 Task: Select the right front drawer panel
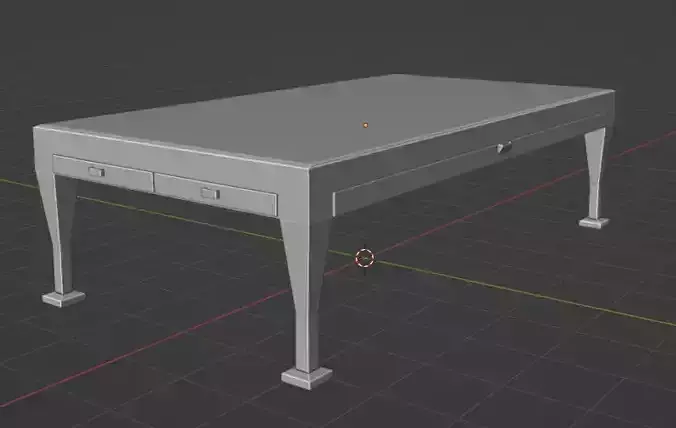216,194
